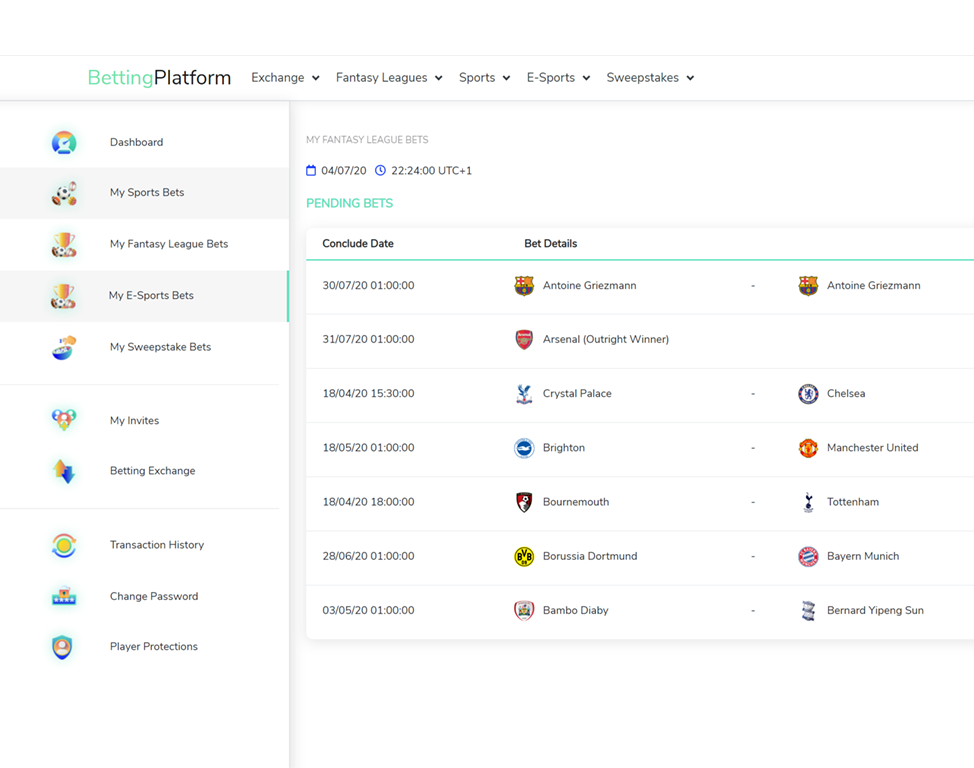
Task: Open the E-Sports menu item
Action: point(558,77)
